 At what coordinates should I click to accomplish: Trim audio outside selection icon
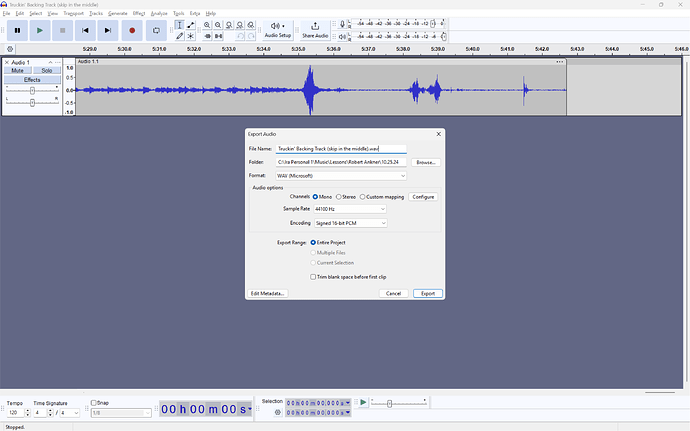click(x=207, y=36)
